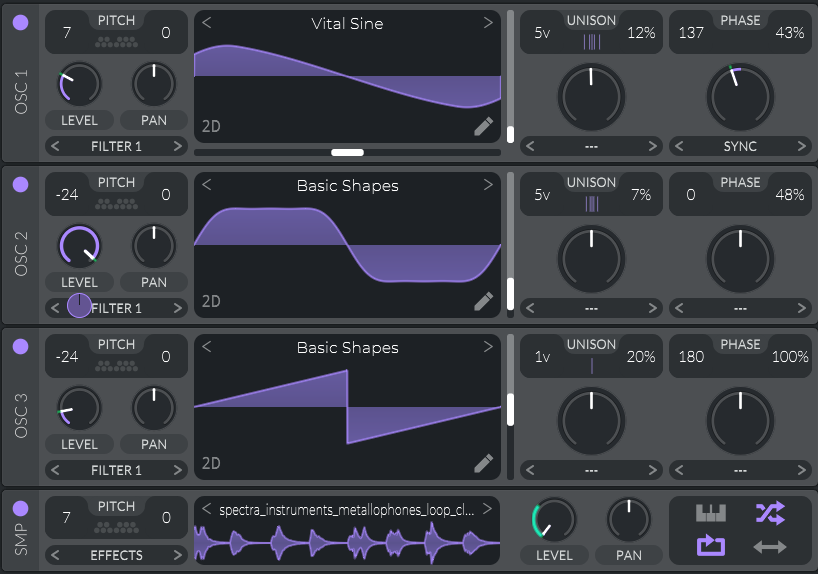The width and height of the screenshot is (818, 574).
Task: Click OSC 1 unison voices 5v value
Action: click(542, 33)
